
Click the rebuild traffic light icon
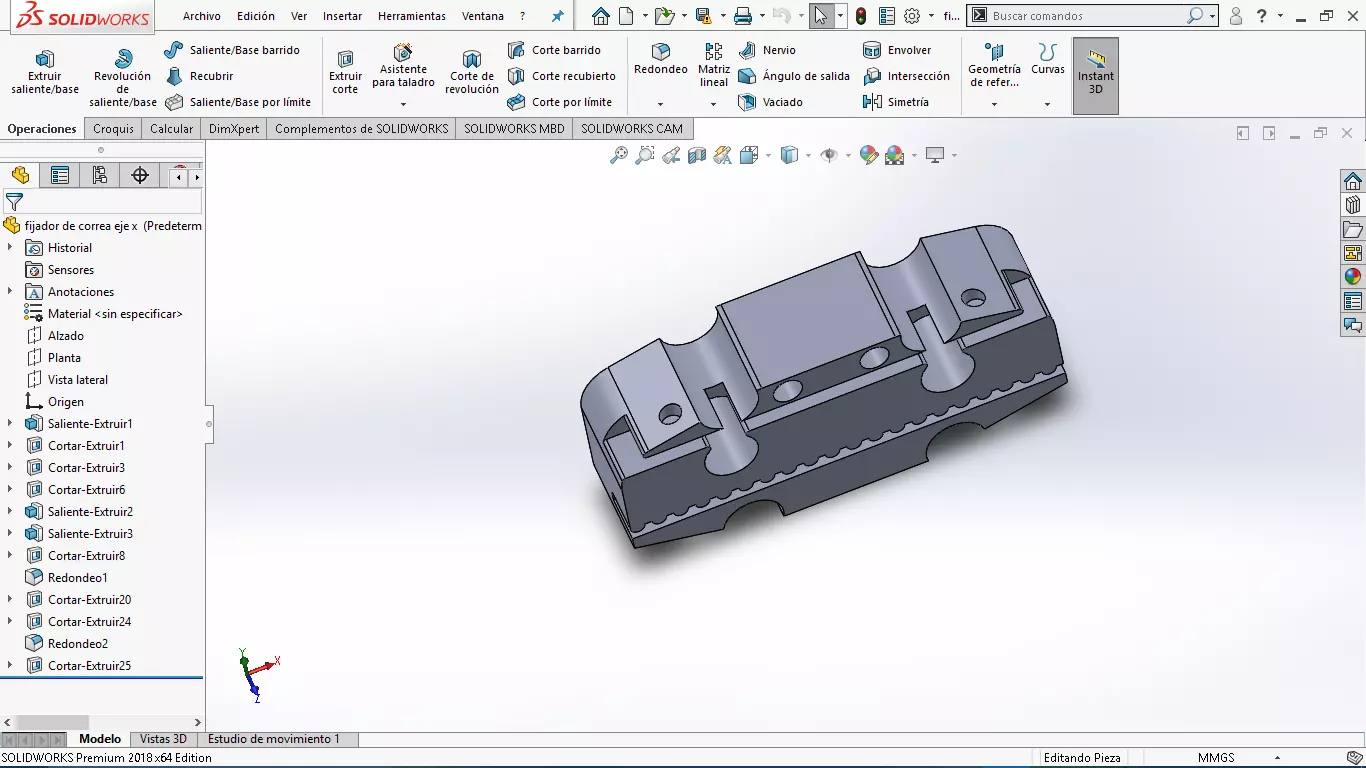pos(861,16)
